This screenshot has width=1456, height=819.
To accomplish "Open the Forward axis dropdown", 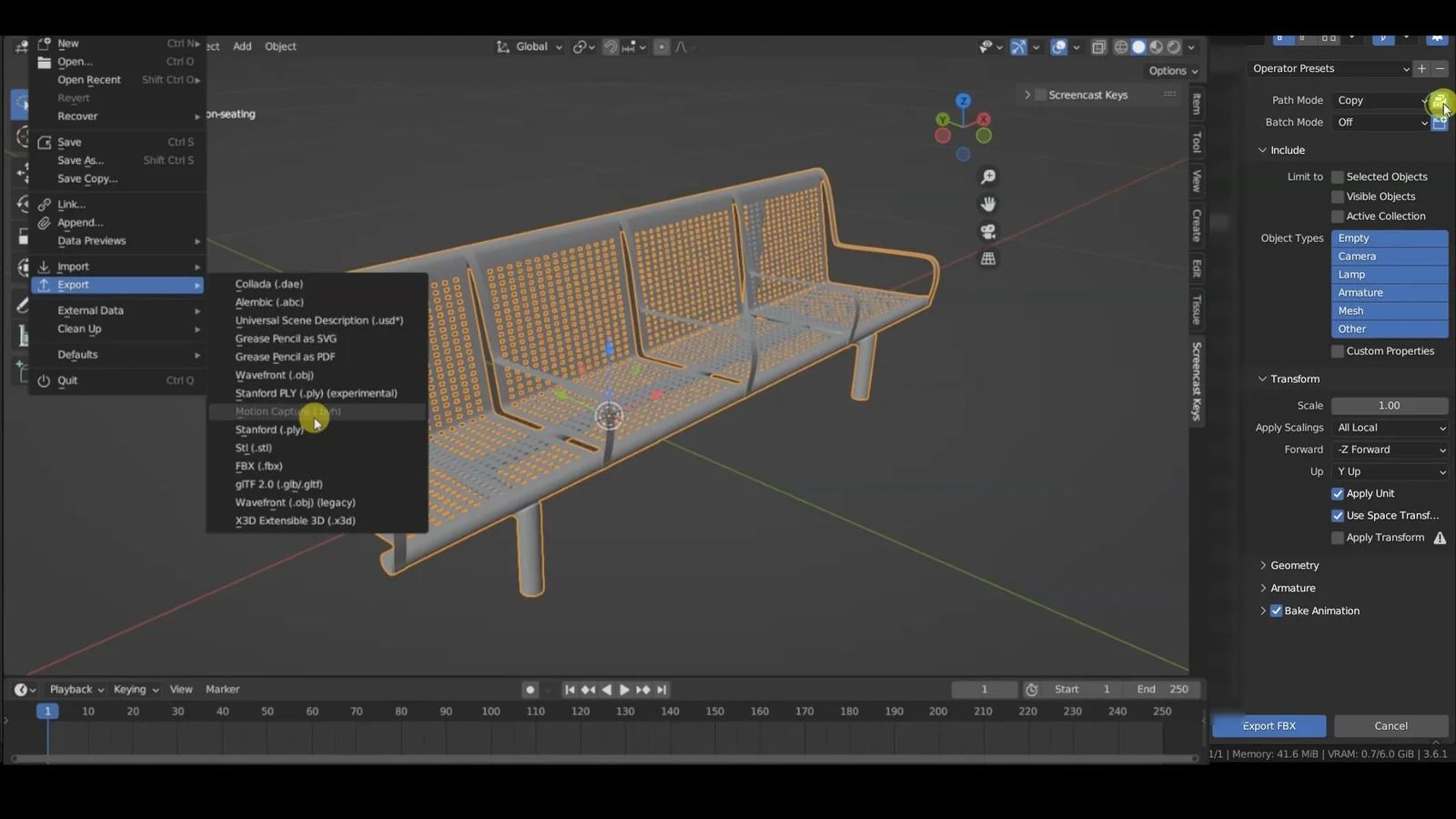I will click(x=1390, y=450).
